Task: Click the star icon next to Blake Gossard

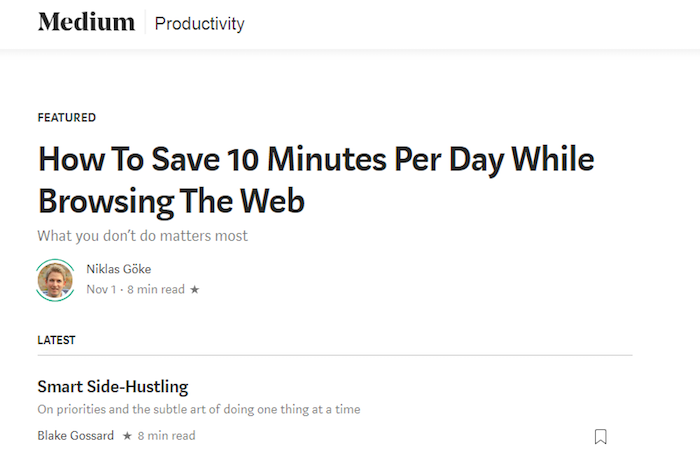Action: (127, 436)
